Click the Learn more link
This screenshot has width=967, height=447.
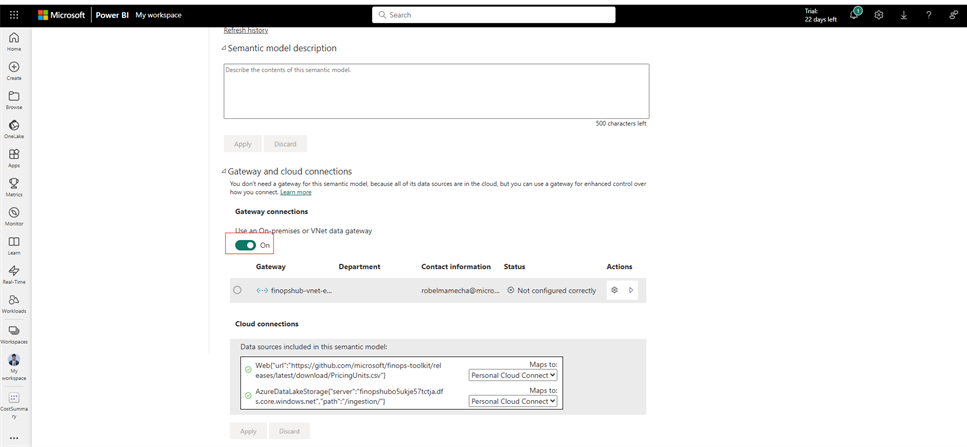pyautogui.click(x=296, y=192)
